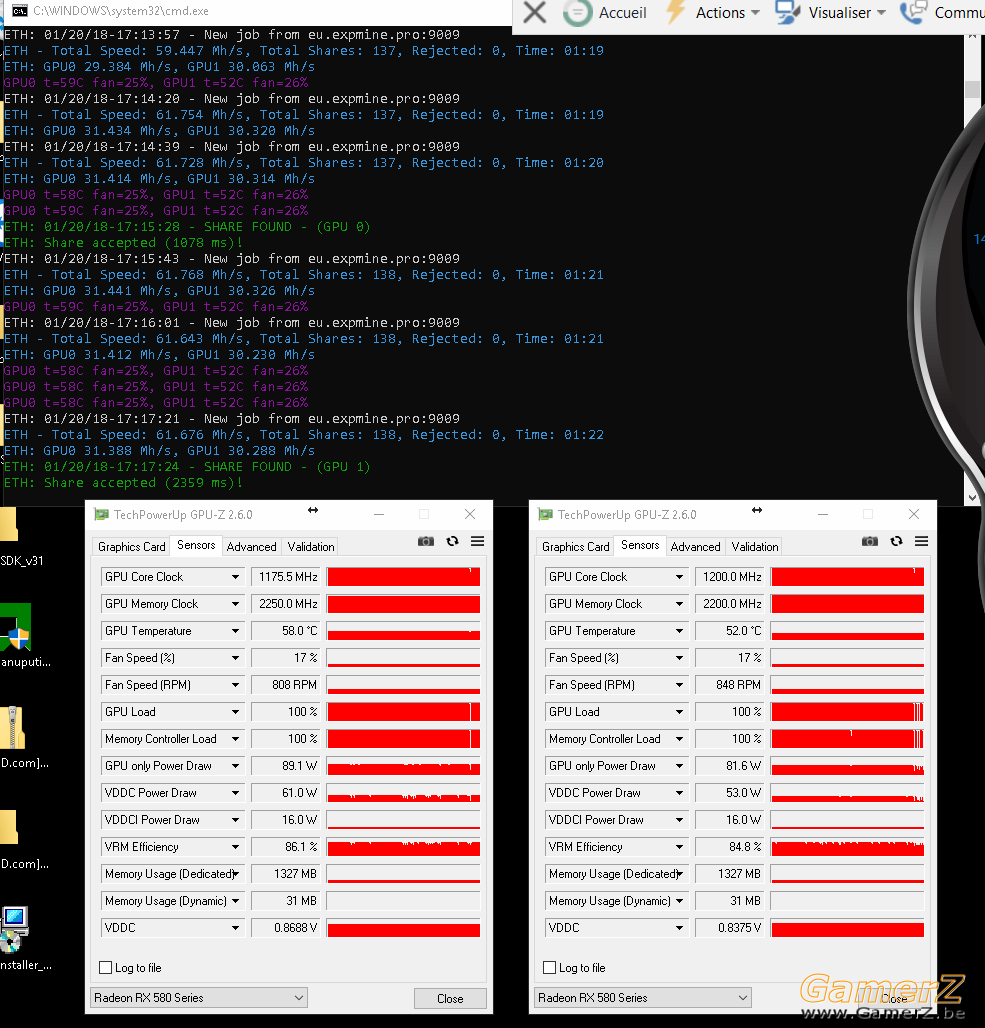Click the screenshot camera icon in right GPU-Z window
Viewport: 985px width, 1028px height.
[870, 542]
